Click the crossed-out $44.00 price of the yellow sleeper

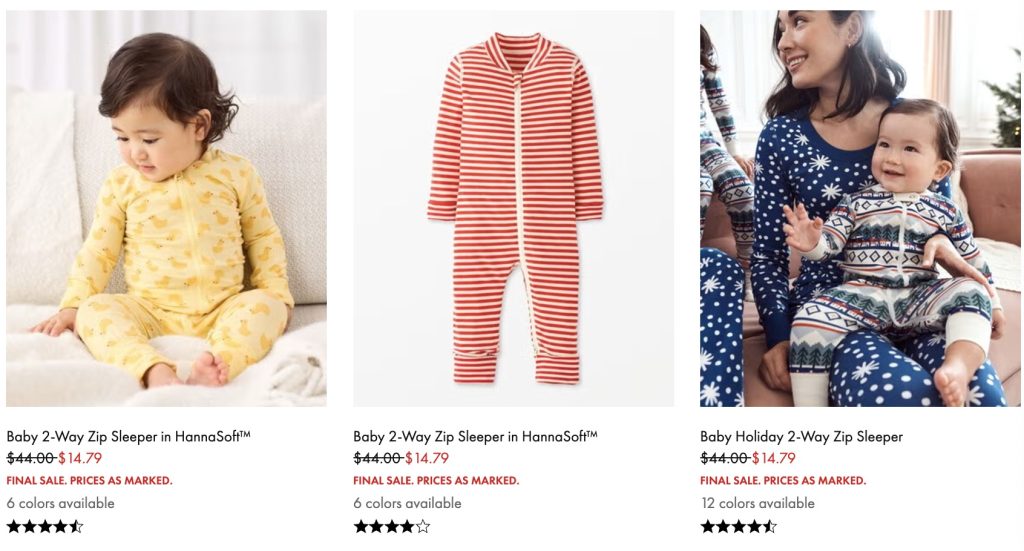point(30,458)
